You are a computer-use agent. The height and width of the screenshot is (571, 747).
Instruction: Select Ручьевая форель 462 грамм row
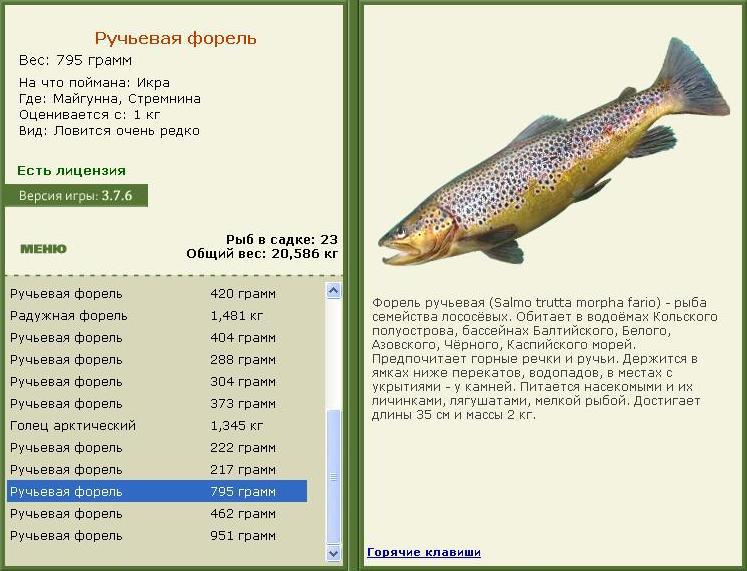157,514
